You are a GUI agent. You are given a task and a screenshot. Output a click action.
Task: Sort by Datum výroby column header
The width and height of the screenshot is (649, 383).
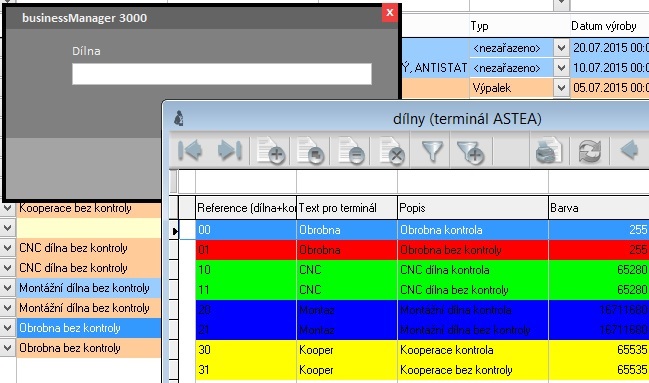[x=609, y=26]
